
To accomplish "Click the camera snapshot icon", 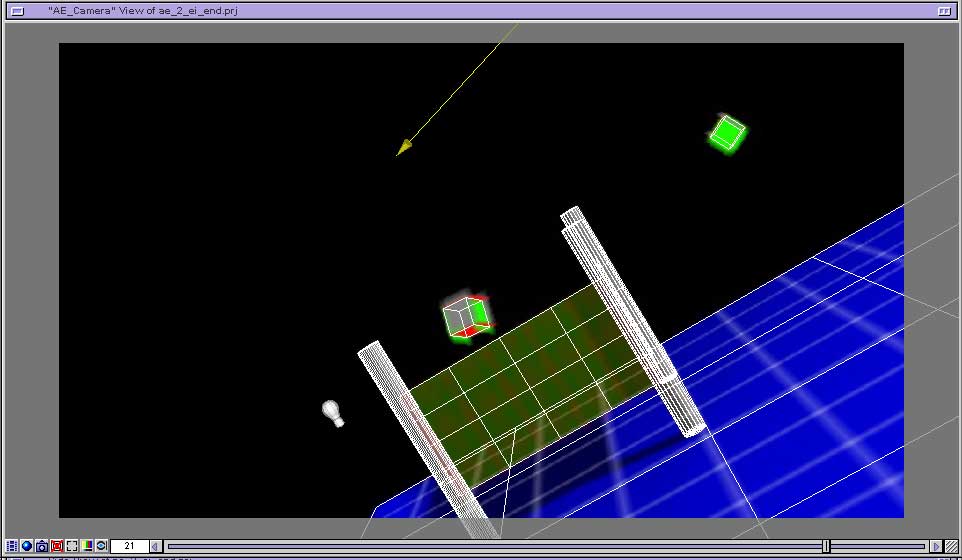I will click(x=42, y=546).
